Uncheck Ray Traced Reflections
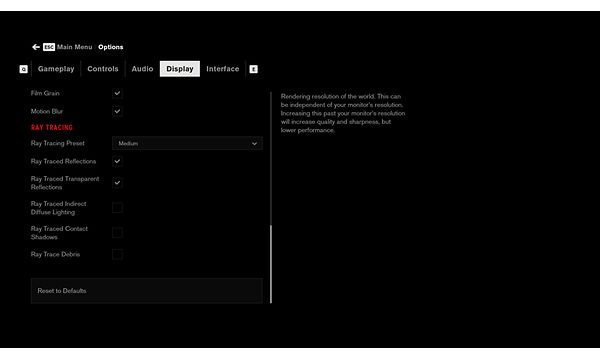The image size is (600, 360). point(117,161)
